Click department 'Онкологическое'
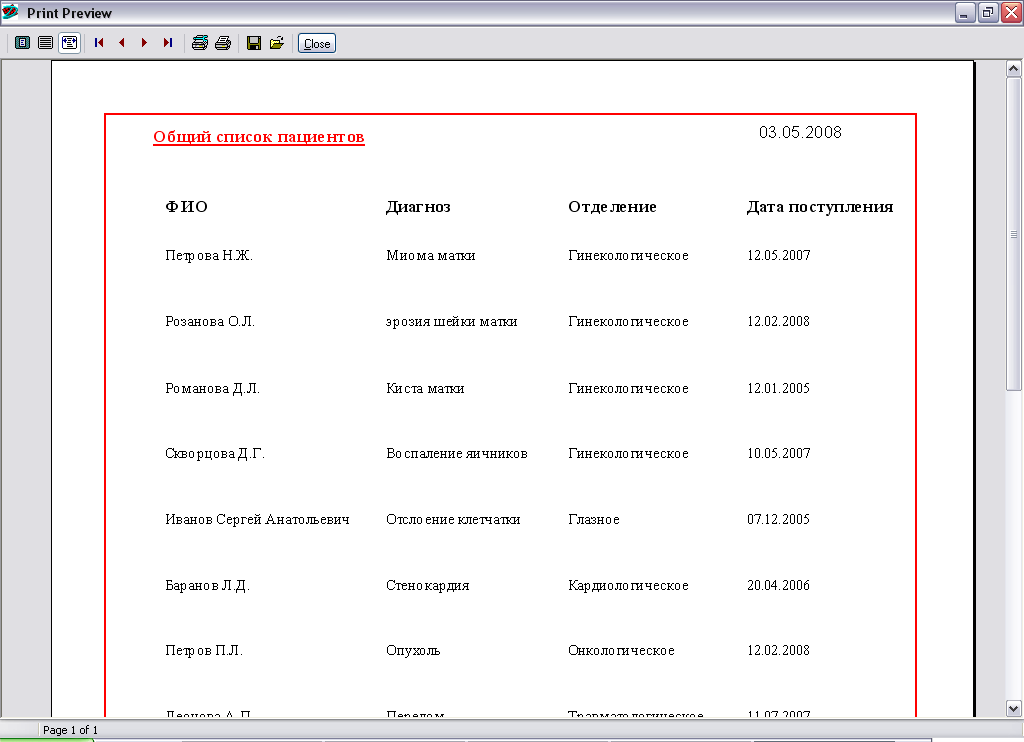1024x742 pixels. (x=621, y=651)
